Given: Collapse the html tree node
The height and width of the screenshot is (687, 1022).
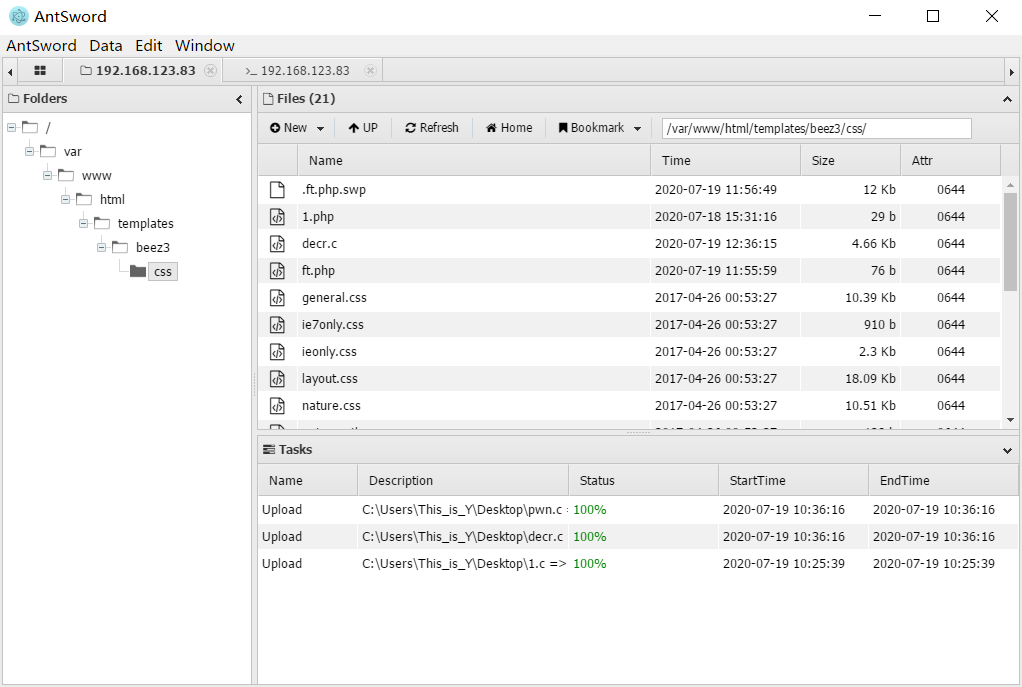Looking at the screenshot, I should click(65, 199).
